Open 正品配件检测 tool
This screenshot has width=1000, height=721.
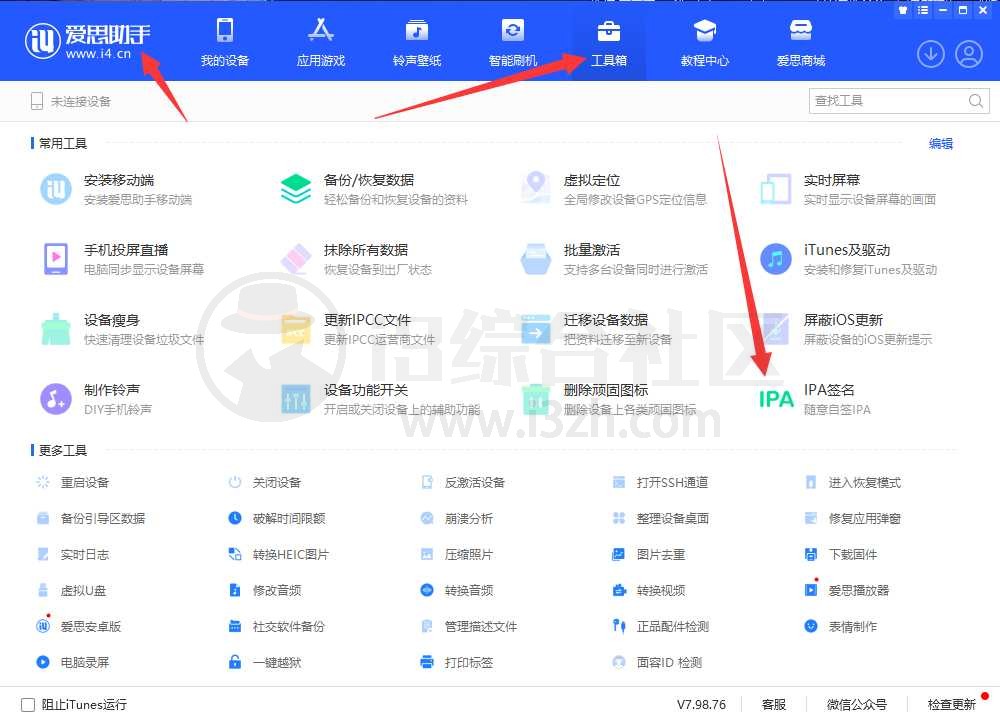pos(661,627)
